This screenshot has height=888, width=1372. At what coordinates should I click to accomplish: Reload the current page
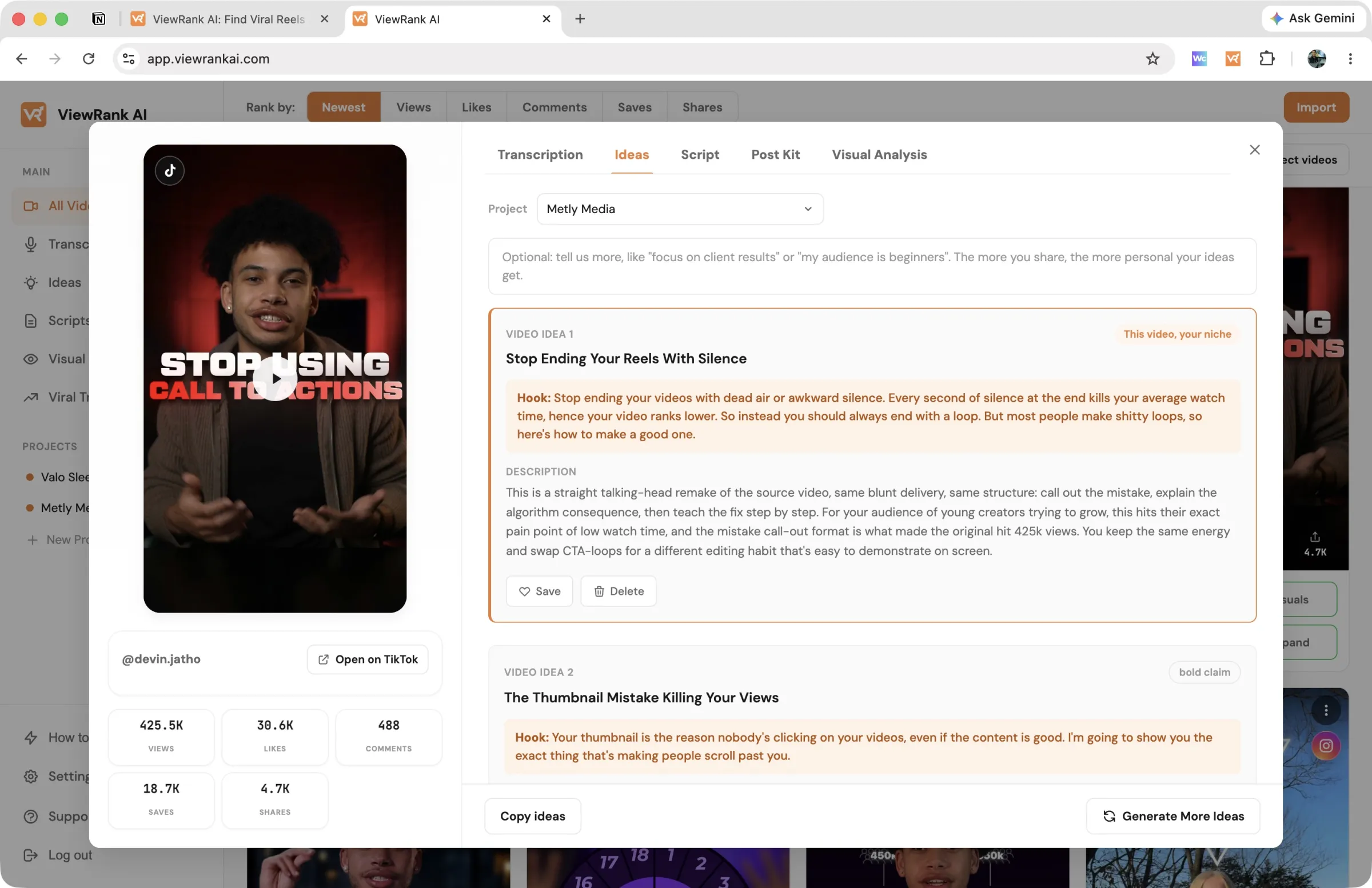click(88, 59)
